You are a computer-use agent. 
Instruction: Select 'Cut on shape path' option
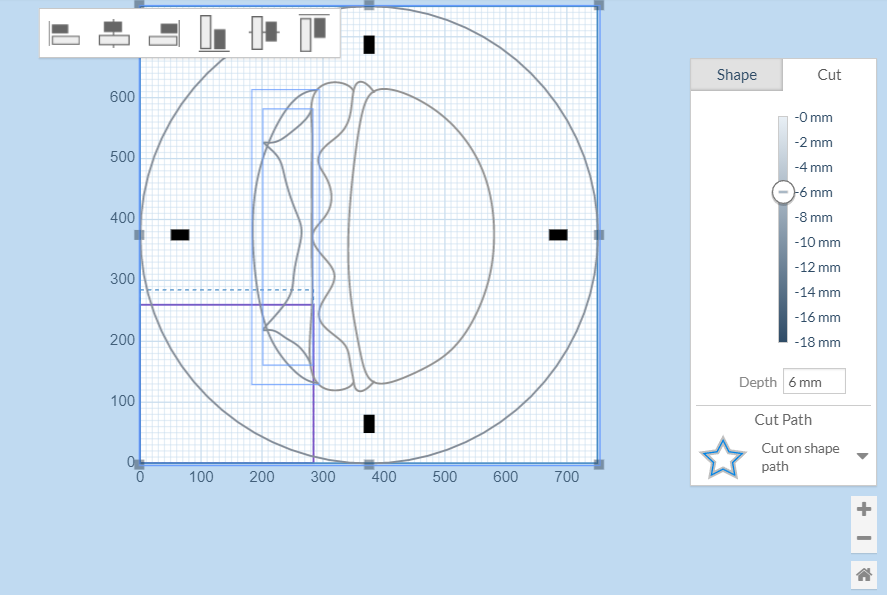[x=800, y=457]
